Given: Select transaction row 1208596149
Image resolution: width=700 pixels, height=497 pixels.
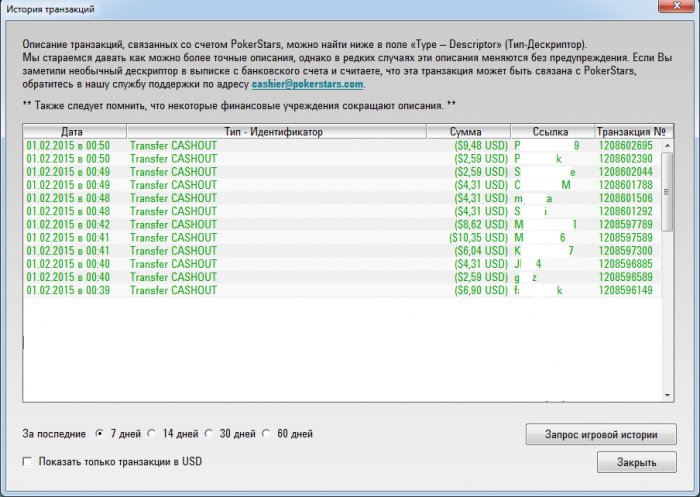Looking at the screenshot, I should tap(342, 290).
